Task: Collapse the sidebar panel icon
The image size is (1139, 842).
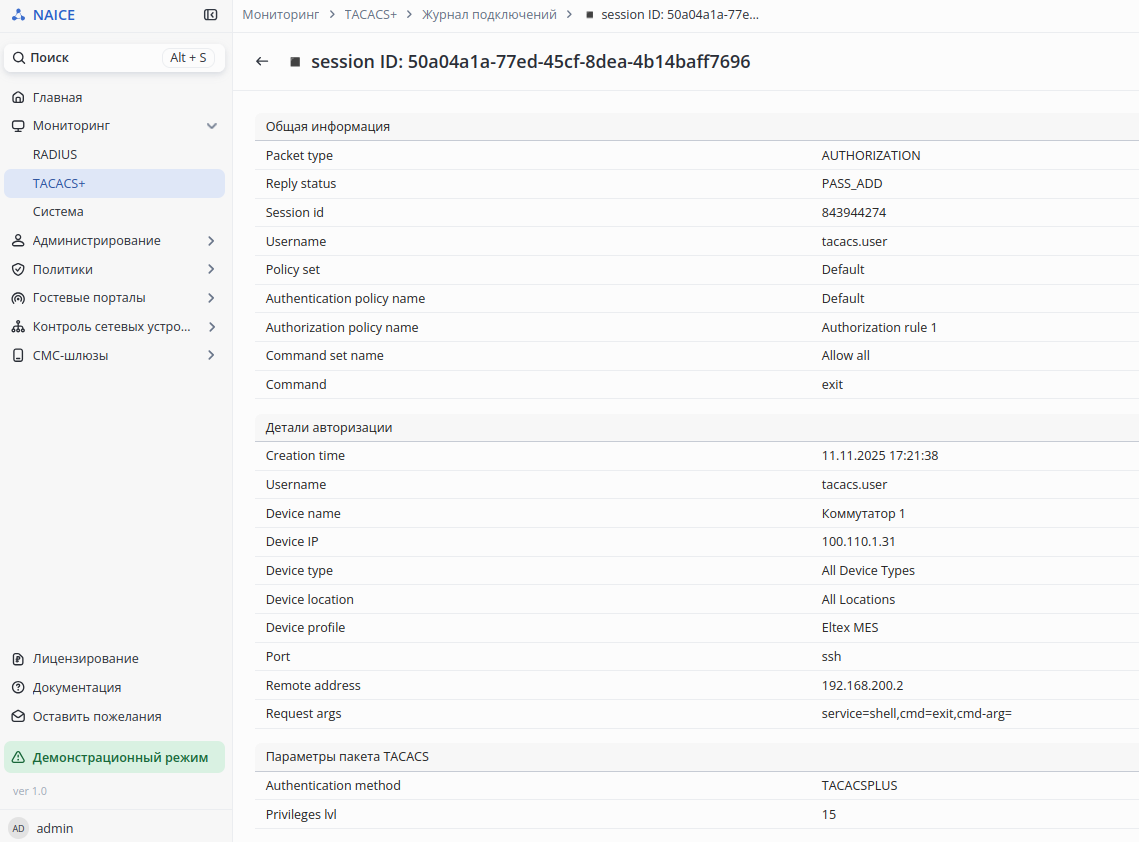Action: pyautogui.click(x=210, y=15)
